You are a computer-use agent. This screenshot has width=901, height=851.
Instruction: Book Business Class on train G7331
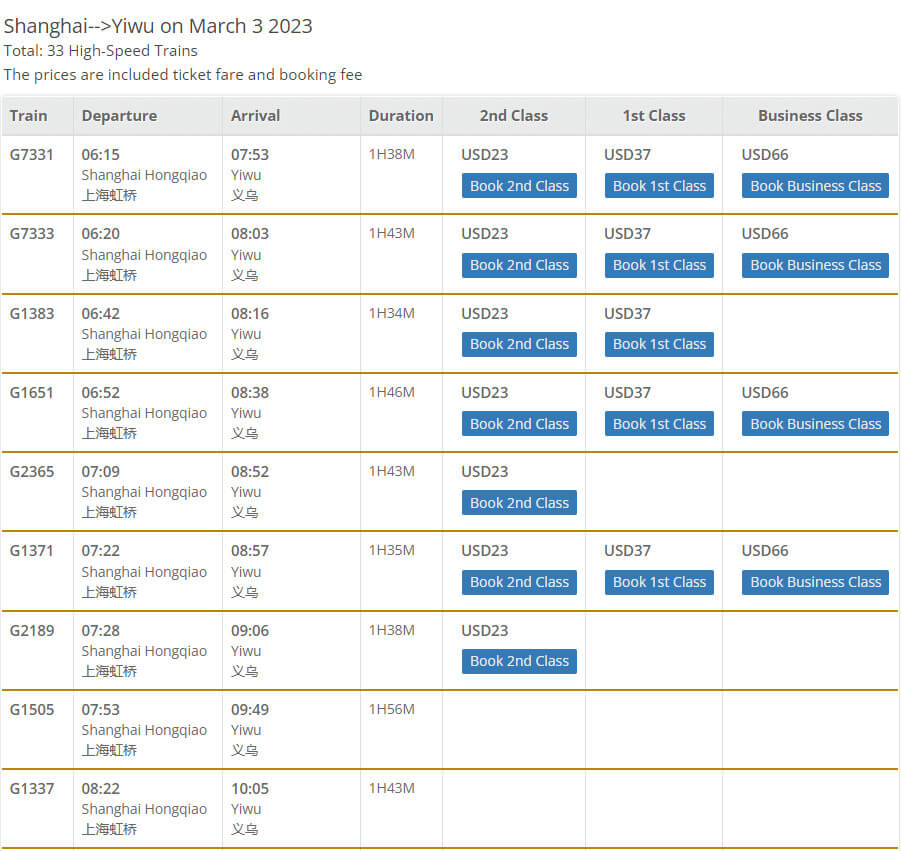pos(815,186)
